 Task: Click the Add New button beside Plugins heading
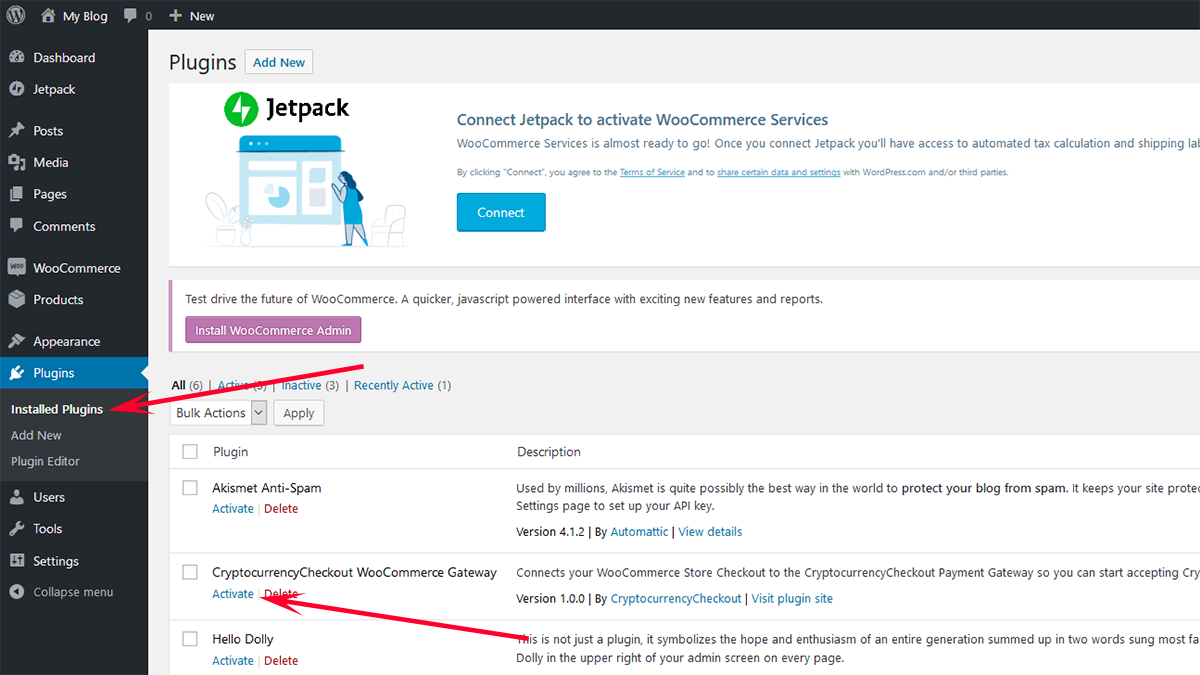coord(279,62)
